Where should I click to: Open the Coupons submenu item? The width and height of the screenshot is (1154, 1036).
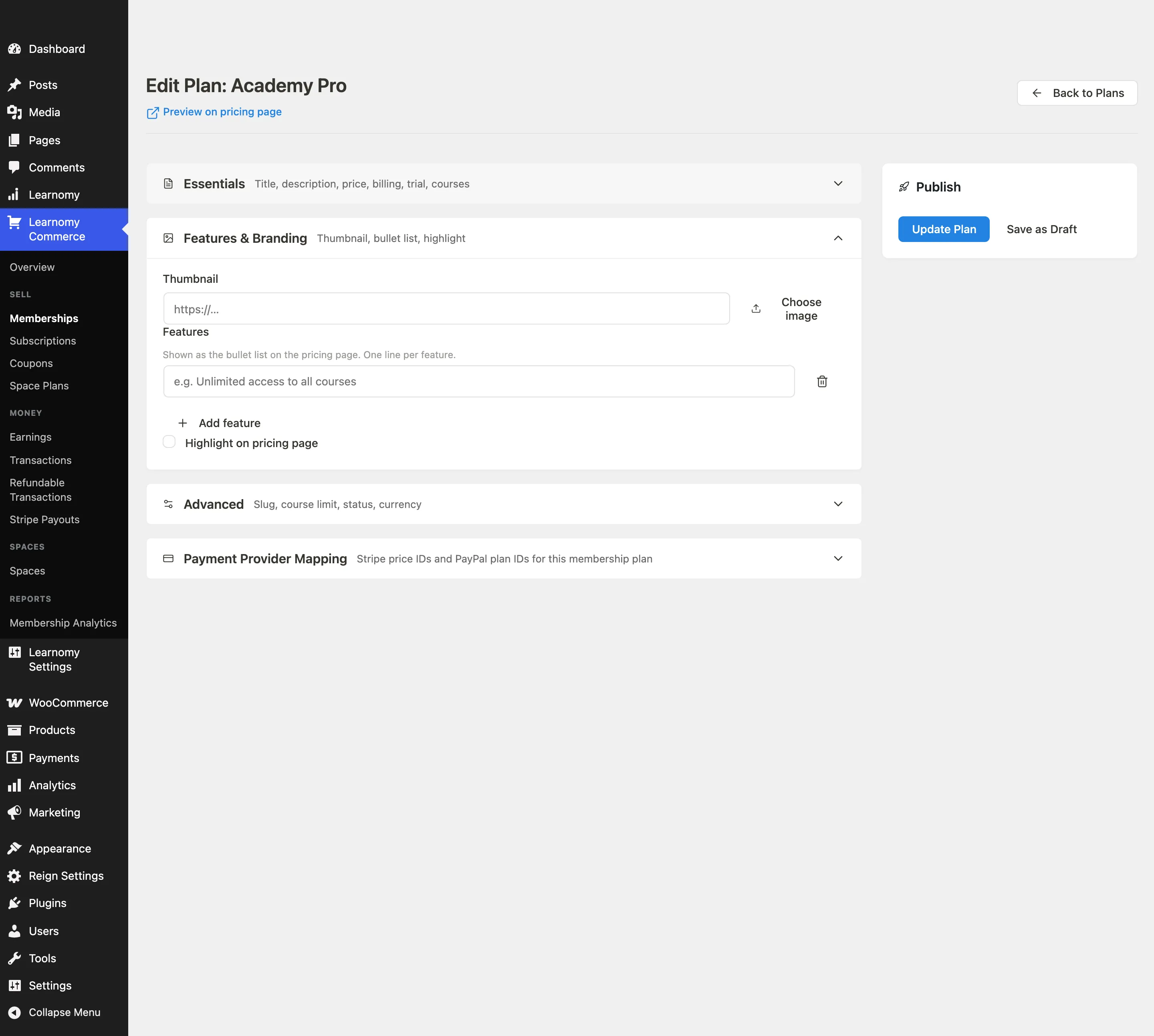pos(31,364)
